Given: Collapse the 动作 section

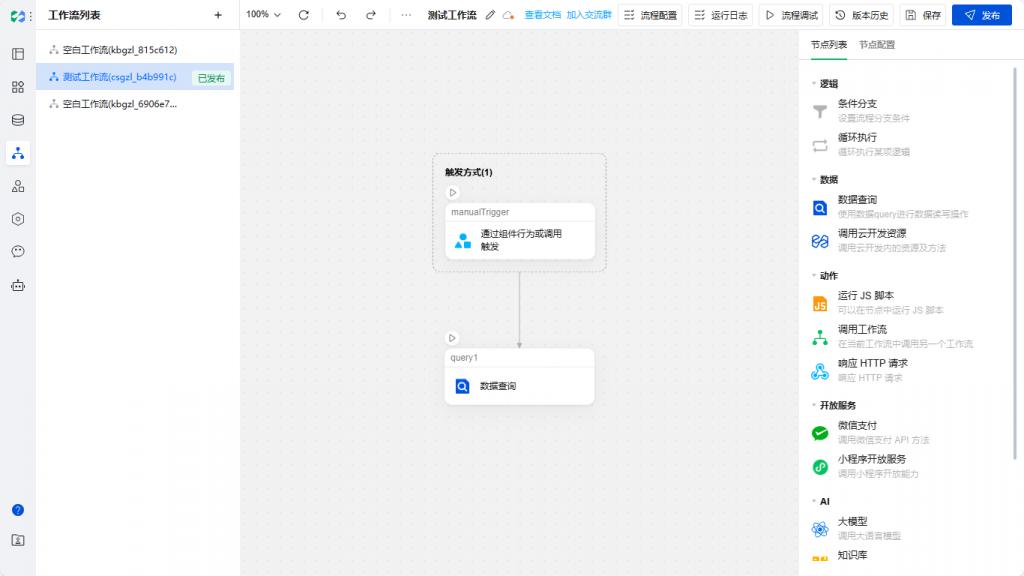Looking at the screenshot, I should (x=814, y=276).
